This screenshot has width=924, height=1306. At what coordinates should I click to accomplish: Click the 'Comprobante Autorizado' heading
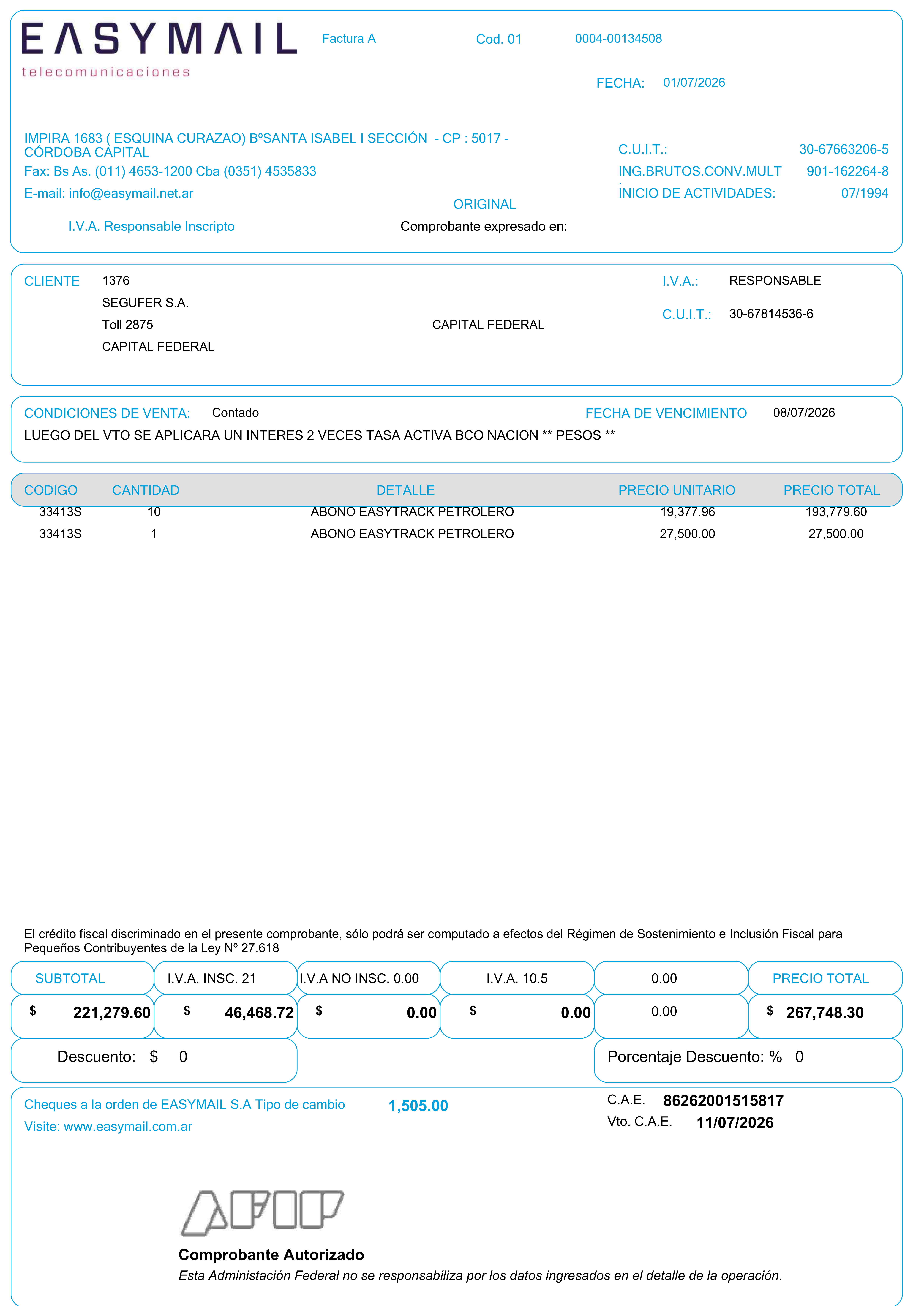(x=271, y=1255)
